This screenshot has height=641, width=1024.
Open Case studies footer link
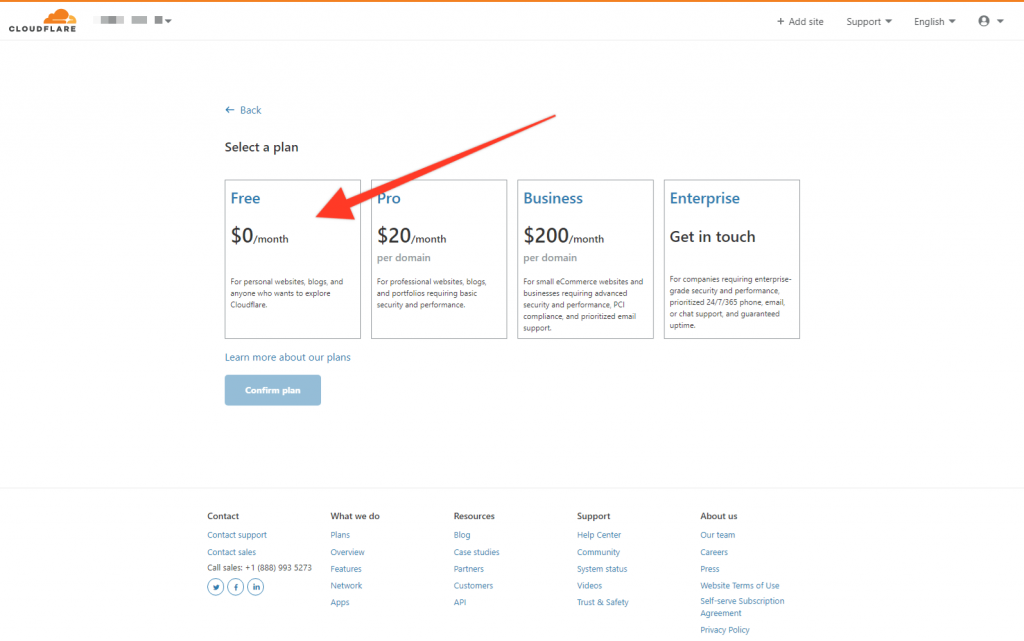coord(476,552)
